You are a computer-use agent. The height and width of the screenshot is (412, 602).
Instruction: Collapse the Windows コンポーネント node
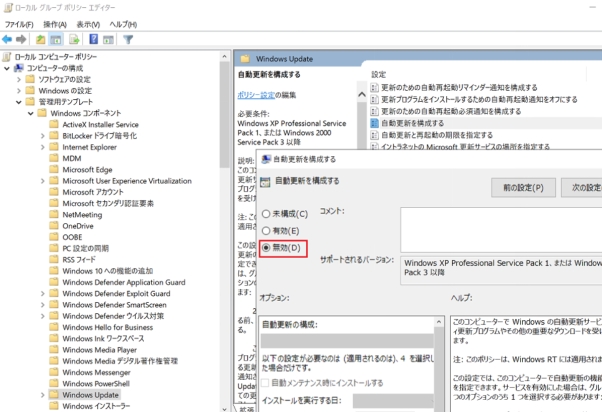[31, 113]
